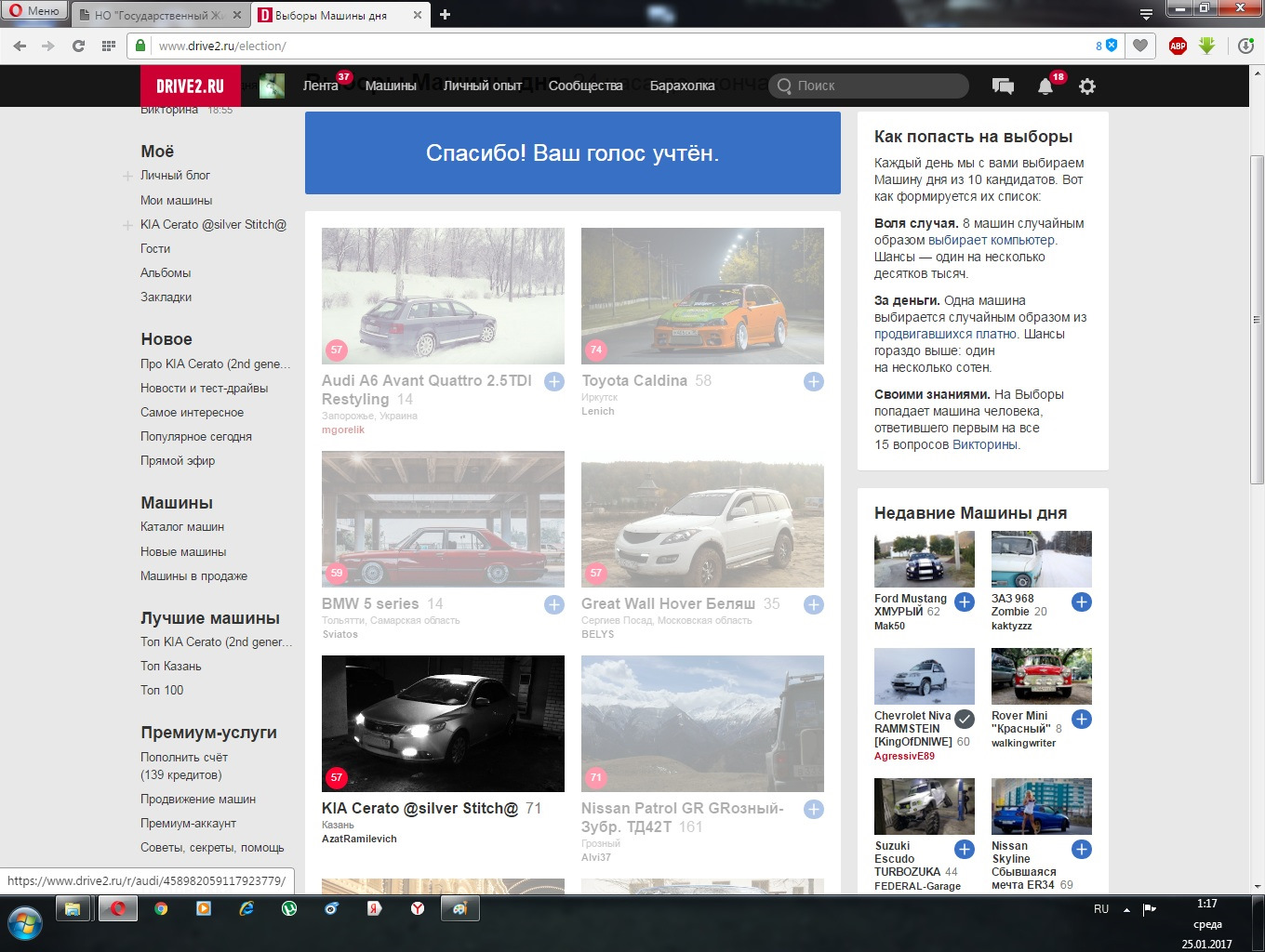Open the orange Toyota Caldina photo
This screenshot has width=1265, height=952.
(702, 296)
